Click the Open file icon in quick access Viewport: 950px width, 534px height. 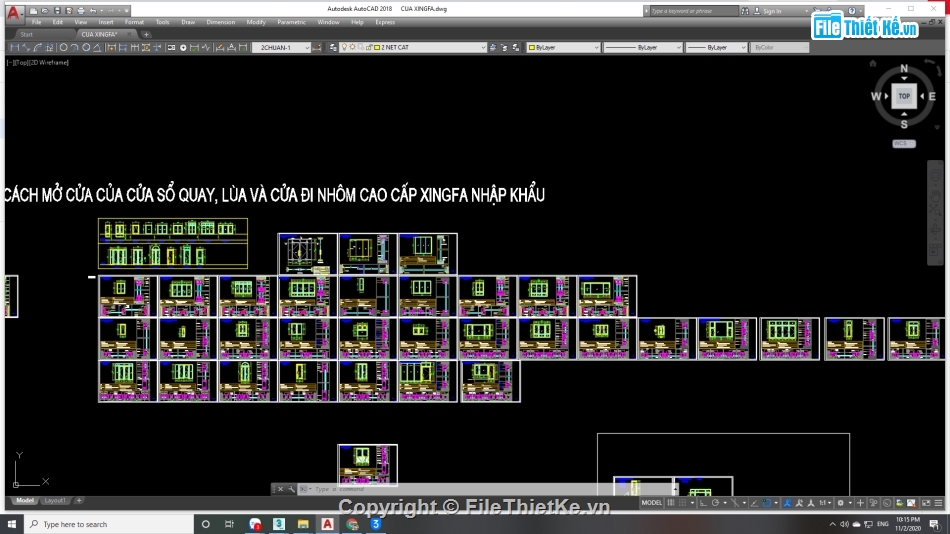(x=45, y=10)
